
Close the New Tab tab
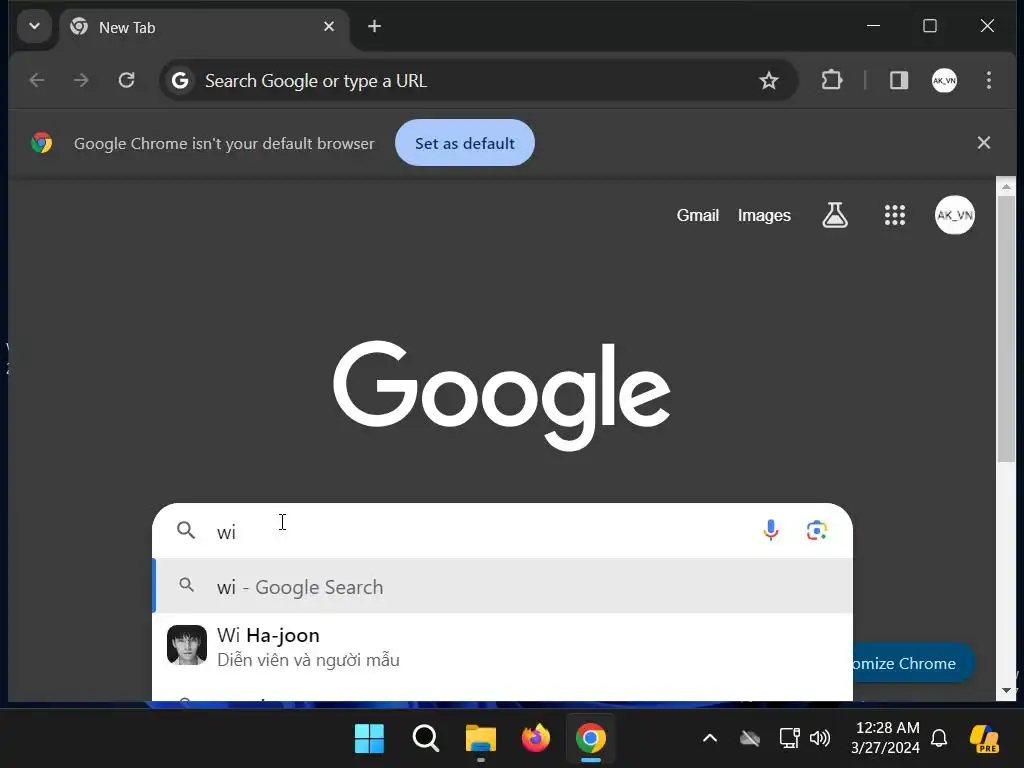tap(328, 27)
